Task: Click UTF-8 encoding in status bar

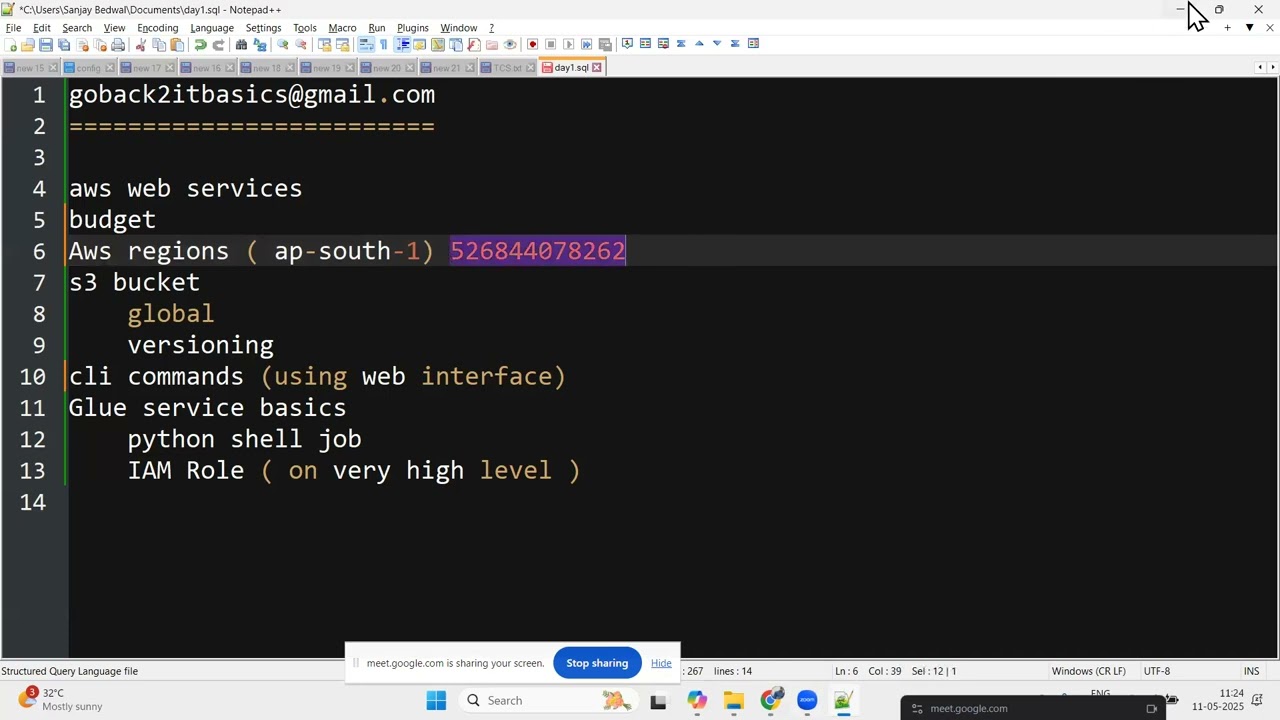Action: pos(1156,671)
